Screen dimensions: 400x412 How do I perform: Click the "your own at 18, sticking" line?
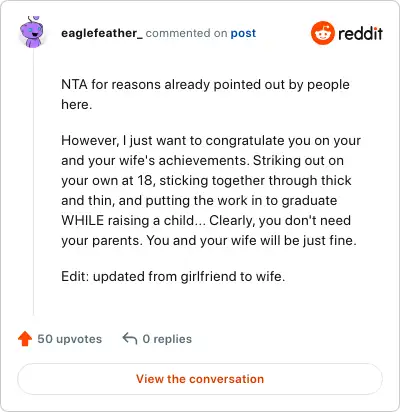(206, 181)
